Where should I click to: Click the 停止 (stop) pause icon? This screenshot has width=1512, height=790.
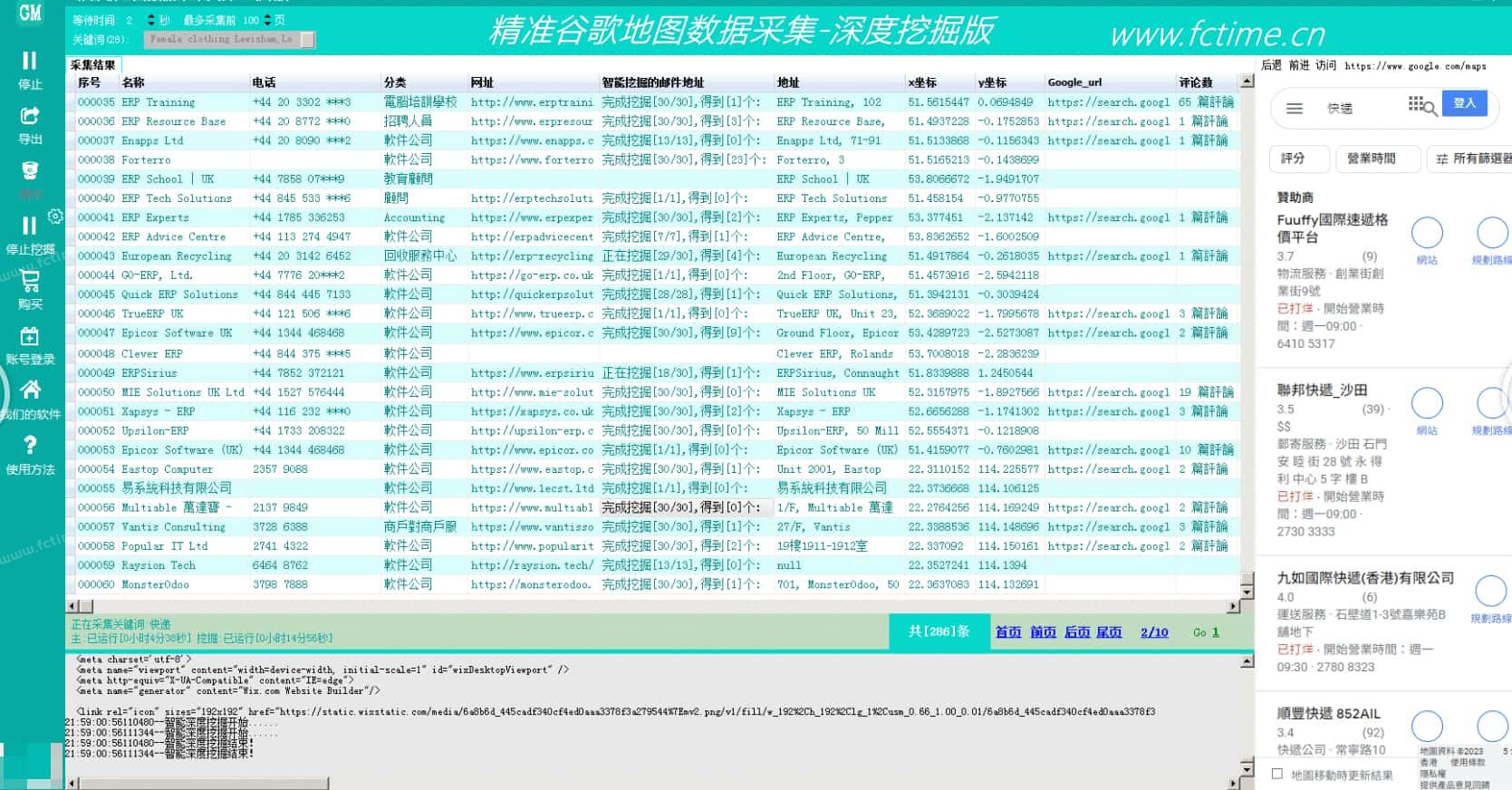pos(29,61)
